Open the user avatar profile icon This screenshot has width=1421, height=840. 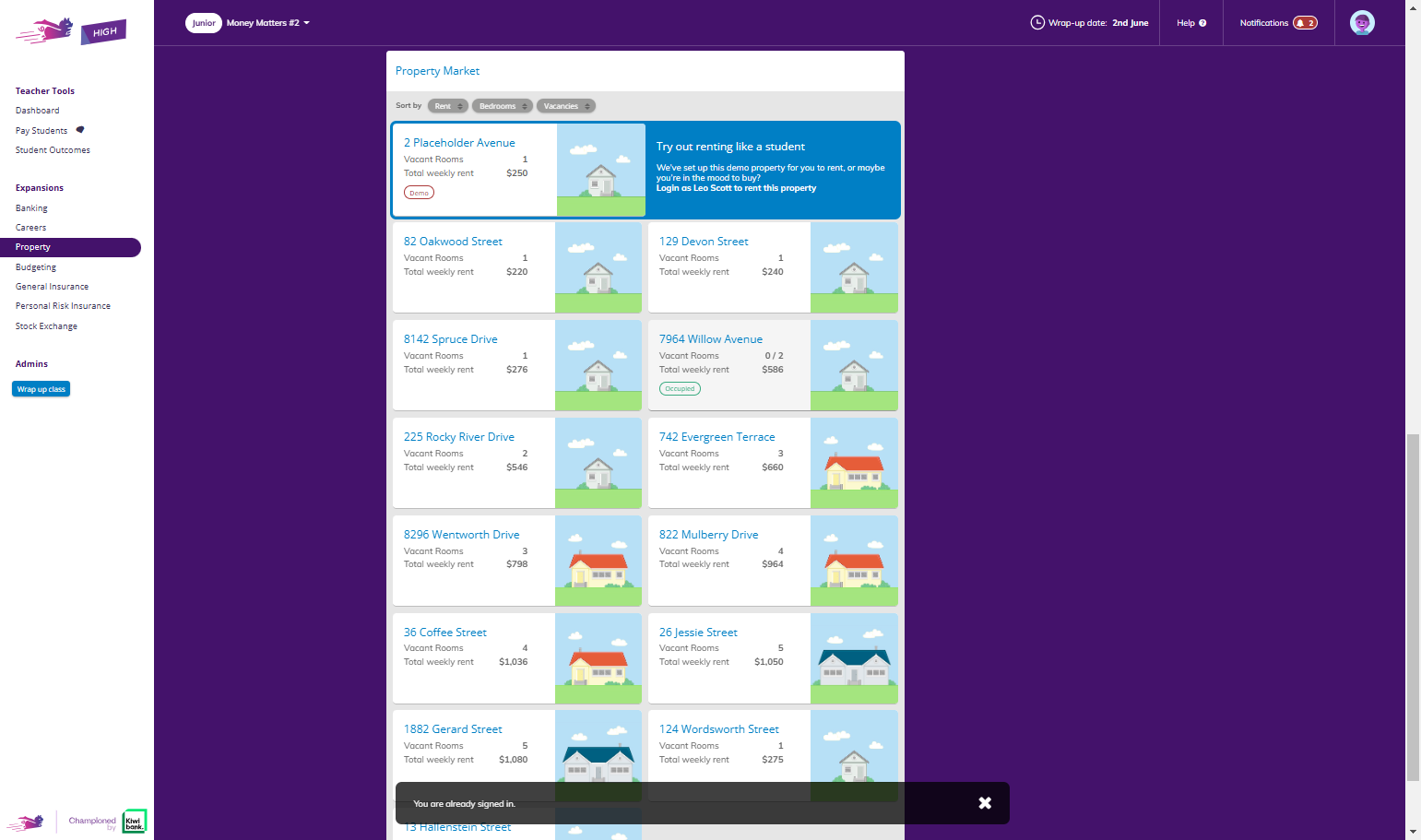1362,23
